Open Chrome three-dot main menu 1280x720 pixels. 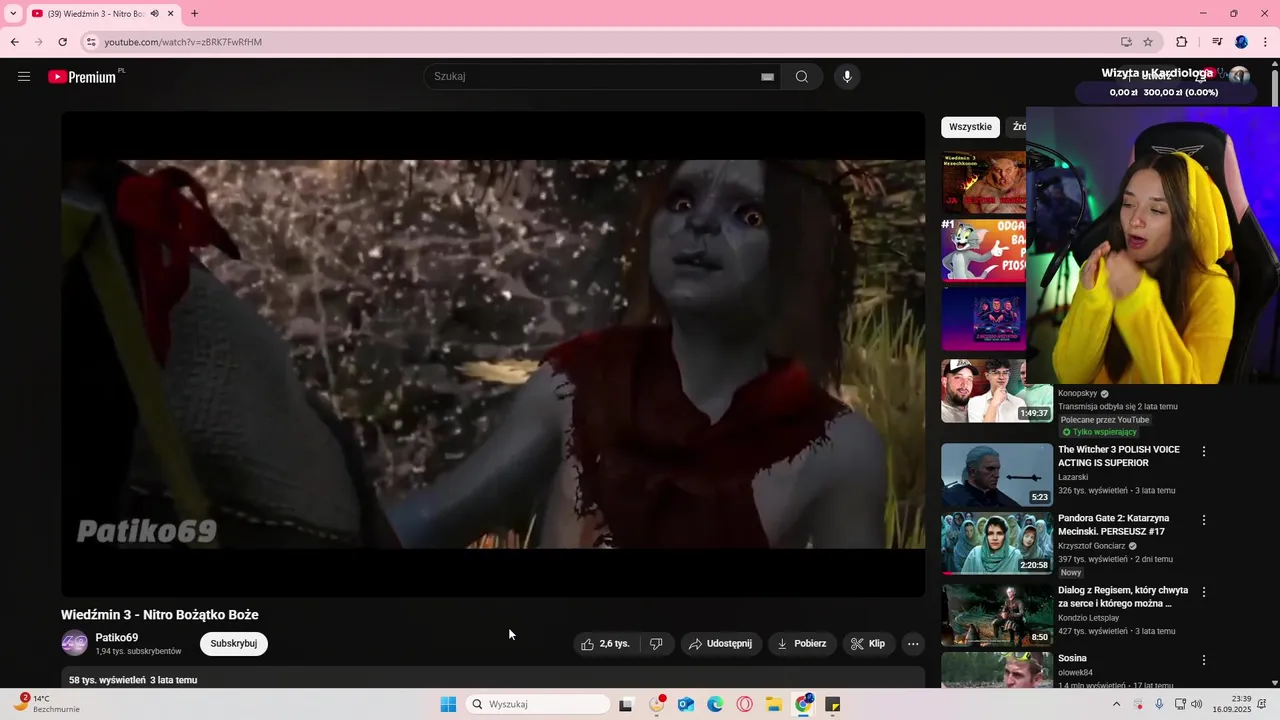tap(1266, 42)
